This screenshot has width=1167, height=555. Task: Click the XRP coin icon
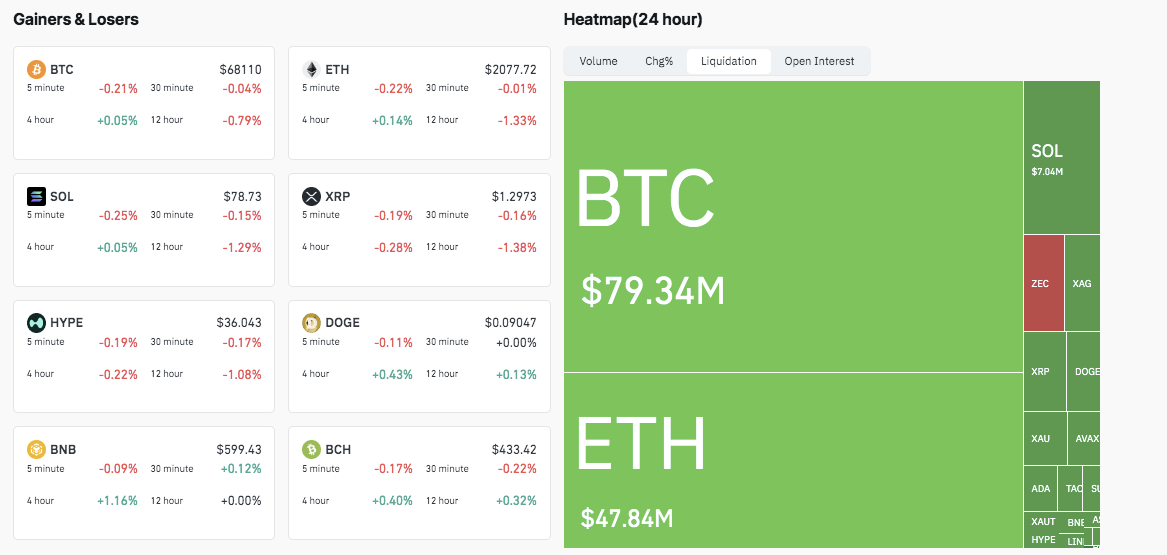[311, 197]
